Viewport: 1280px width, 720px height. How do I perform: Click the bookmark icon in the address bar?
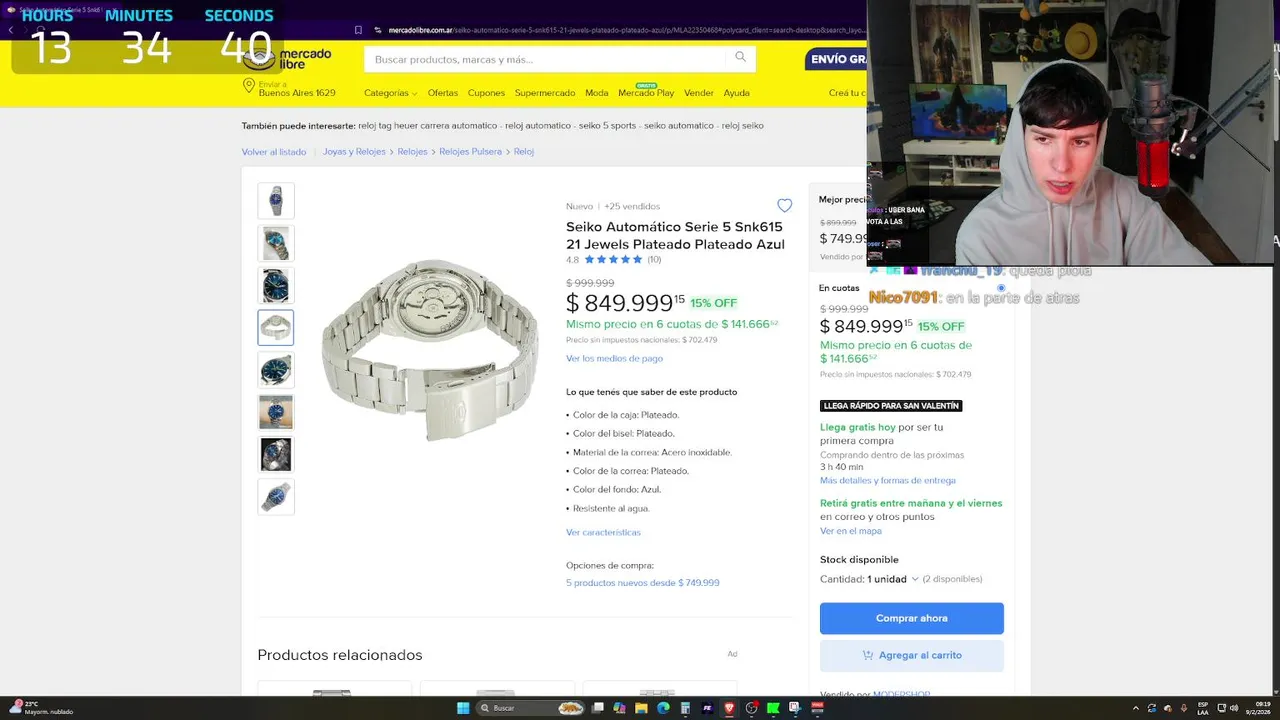(358, 30)
